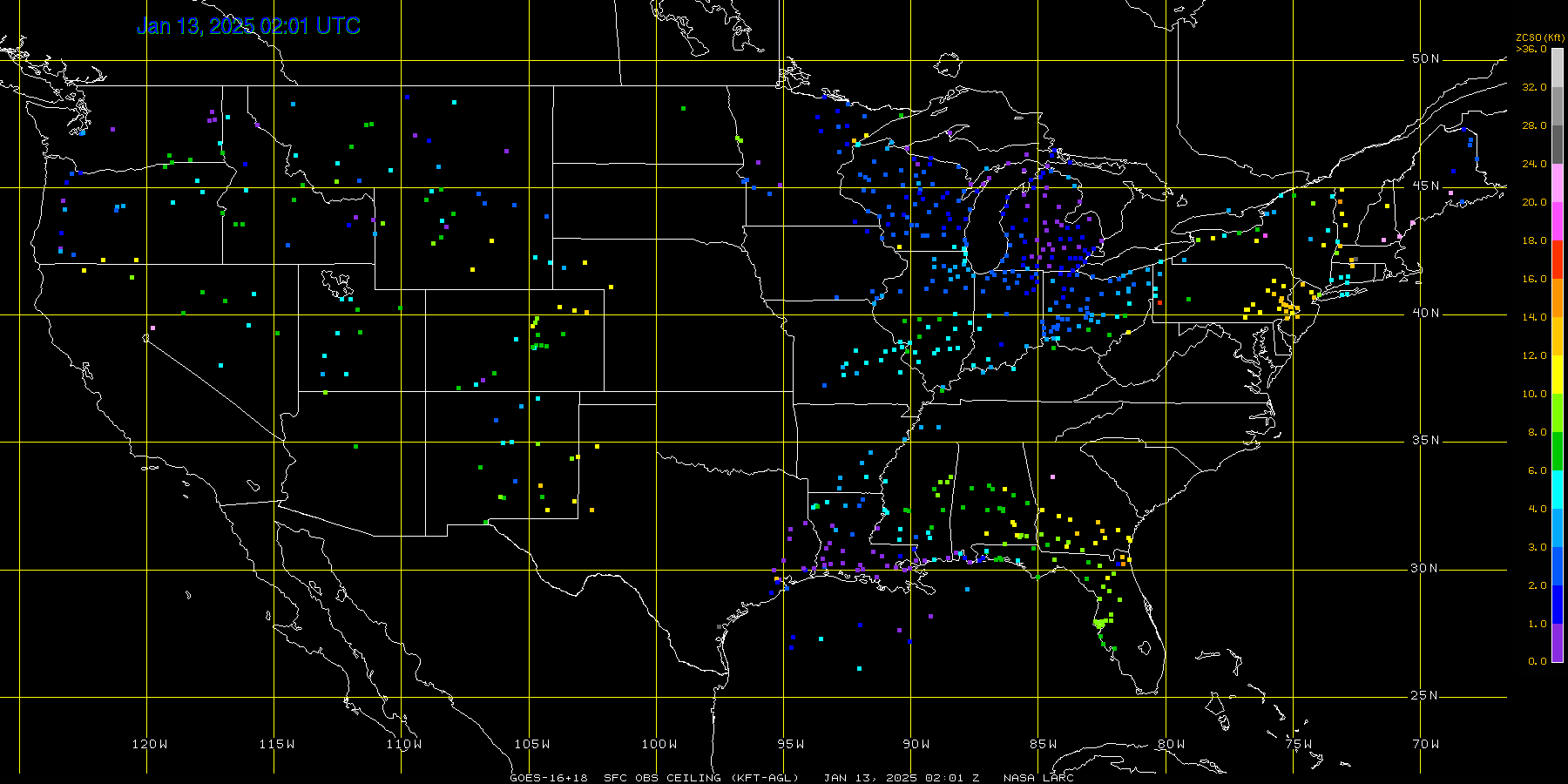Click the 20.0 legend label
This screenshot has height=784, width=1568.
point(1534,202)
